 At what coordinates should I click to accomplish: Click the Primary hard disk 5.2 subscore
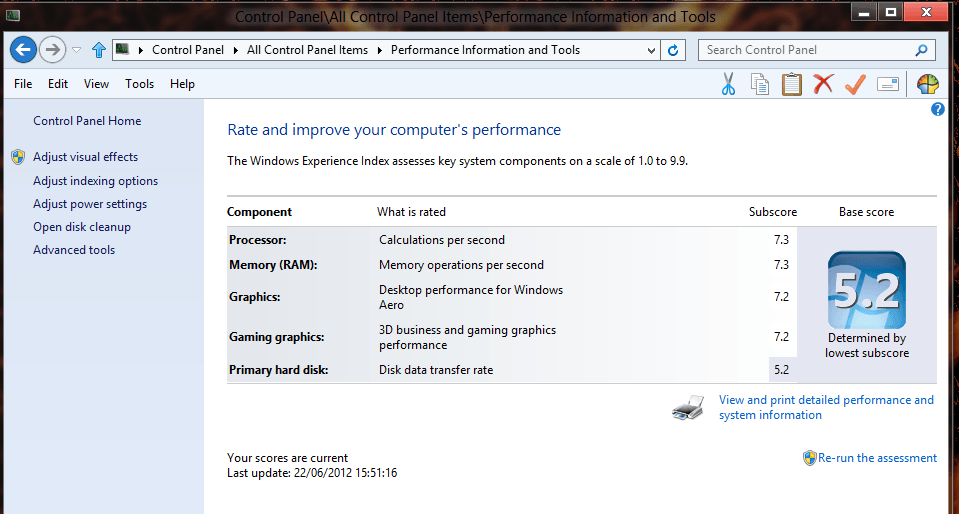click(x=782, y=370)
